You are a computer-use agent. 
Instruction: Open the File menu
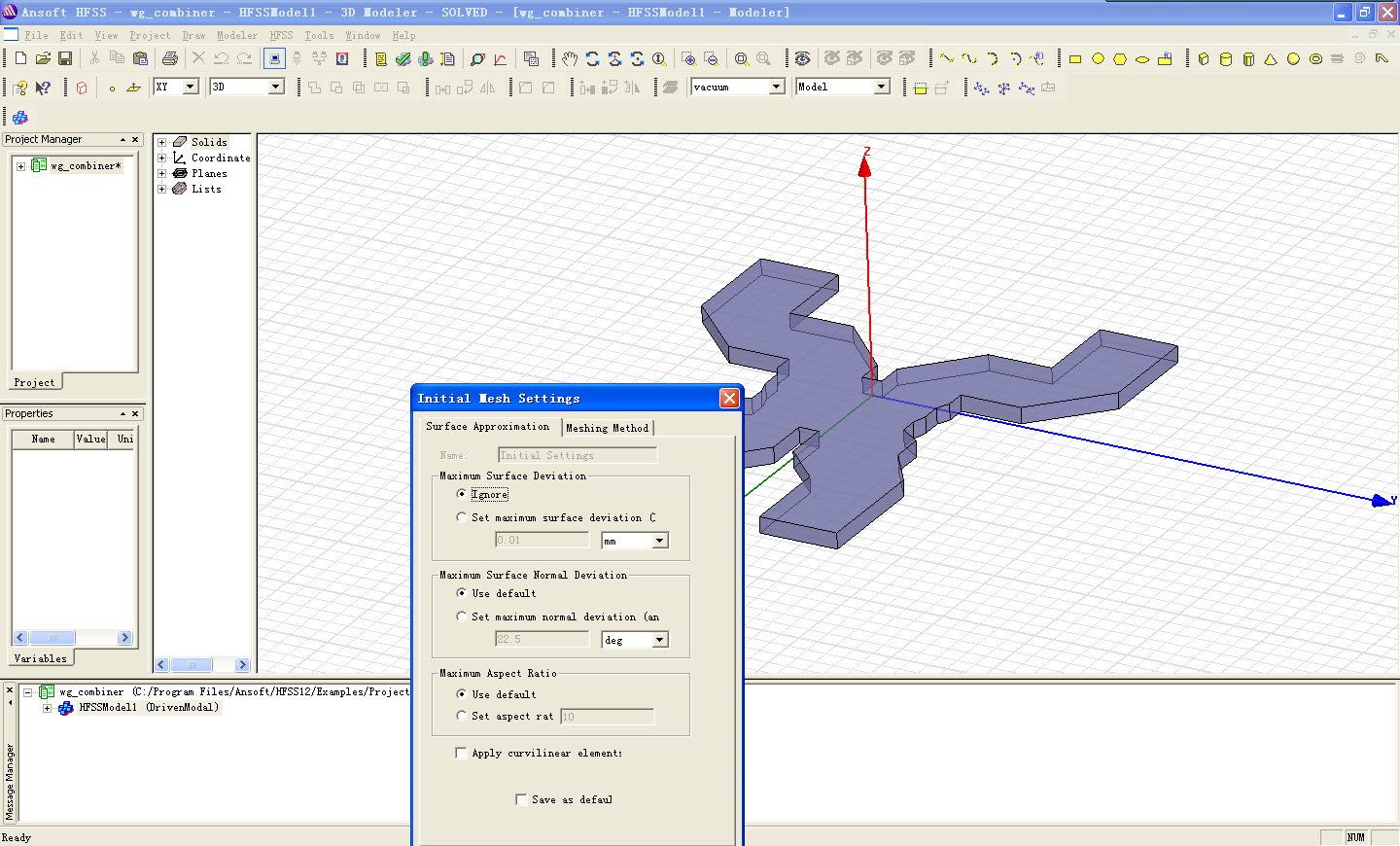(36, 35)
